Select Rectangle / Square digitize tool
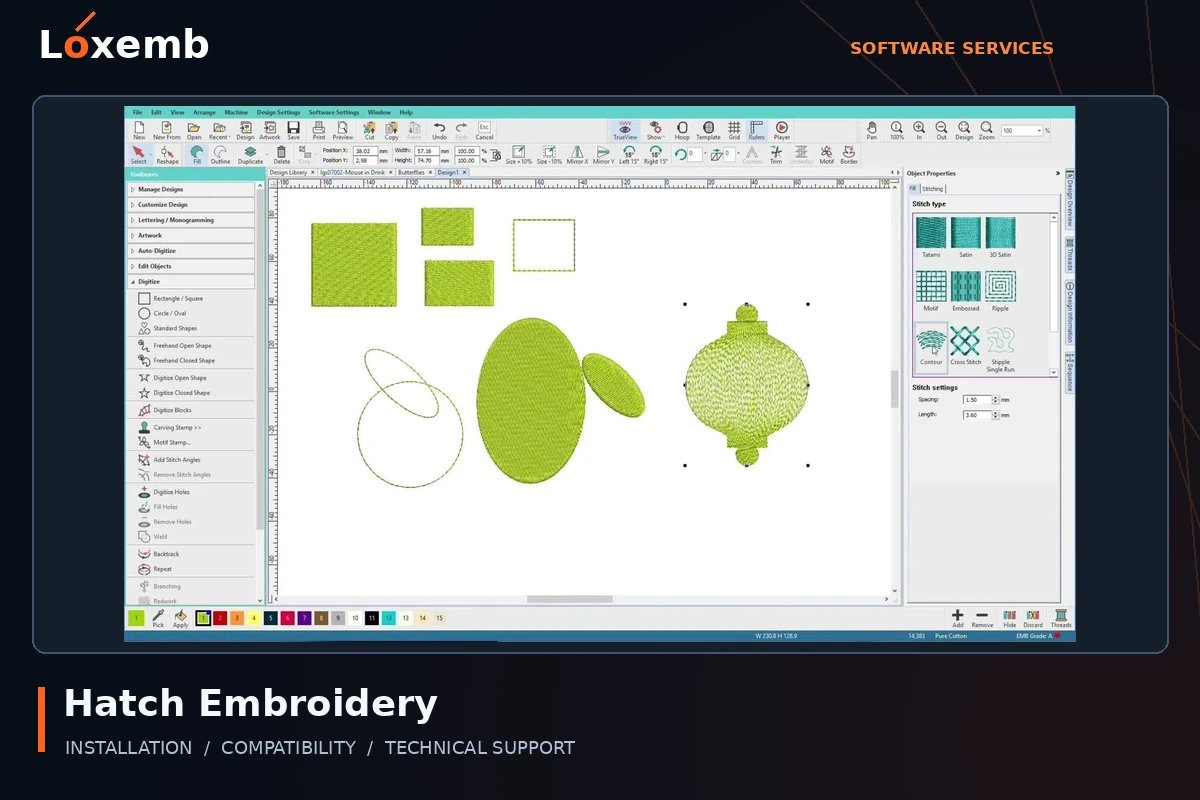The width and height of the screenshot is (1200, 800). [170, 298]
